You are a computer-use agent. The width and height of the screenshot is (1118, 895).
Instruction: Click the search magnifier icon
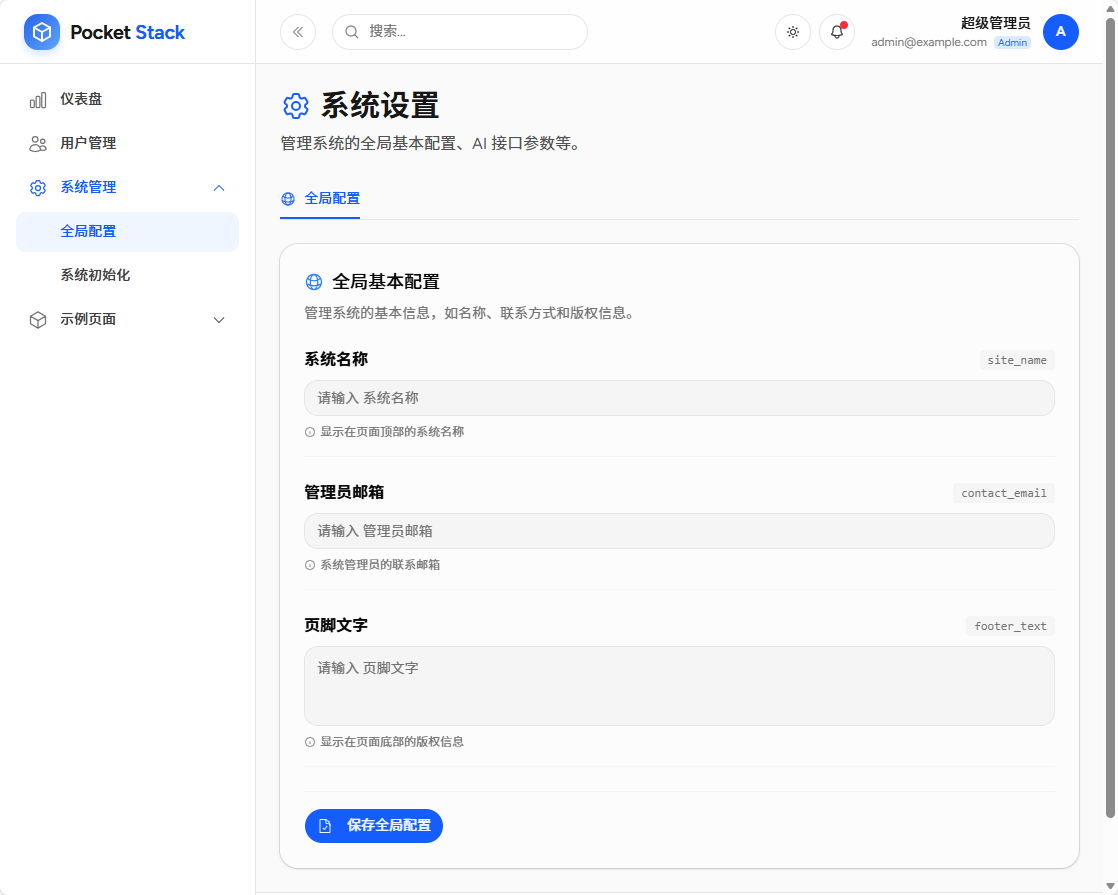(351, 32)
